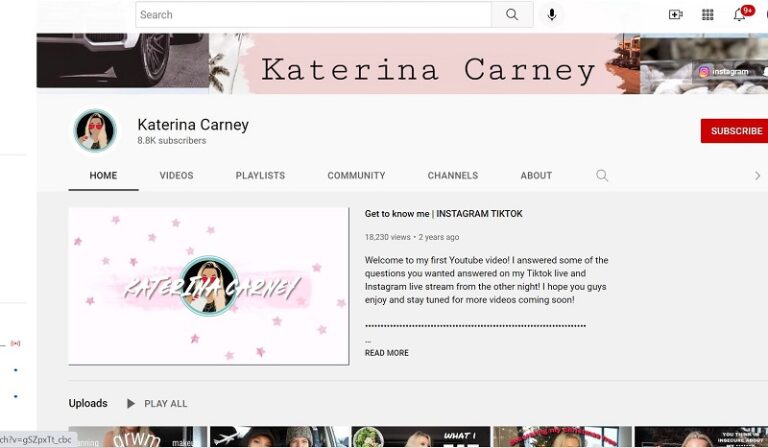The image size is (768, 448).
Task: Open the Christmas tree upload thumbnail
Action: click(562, 437)
